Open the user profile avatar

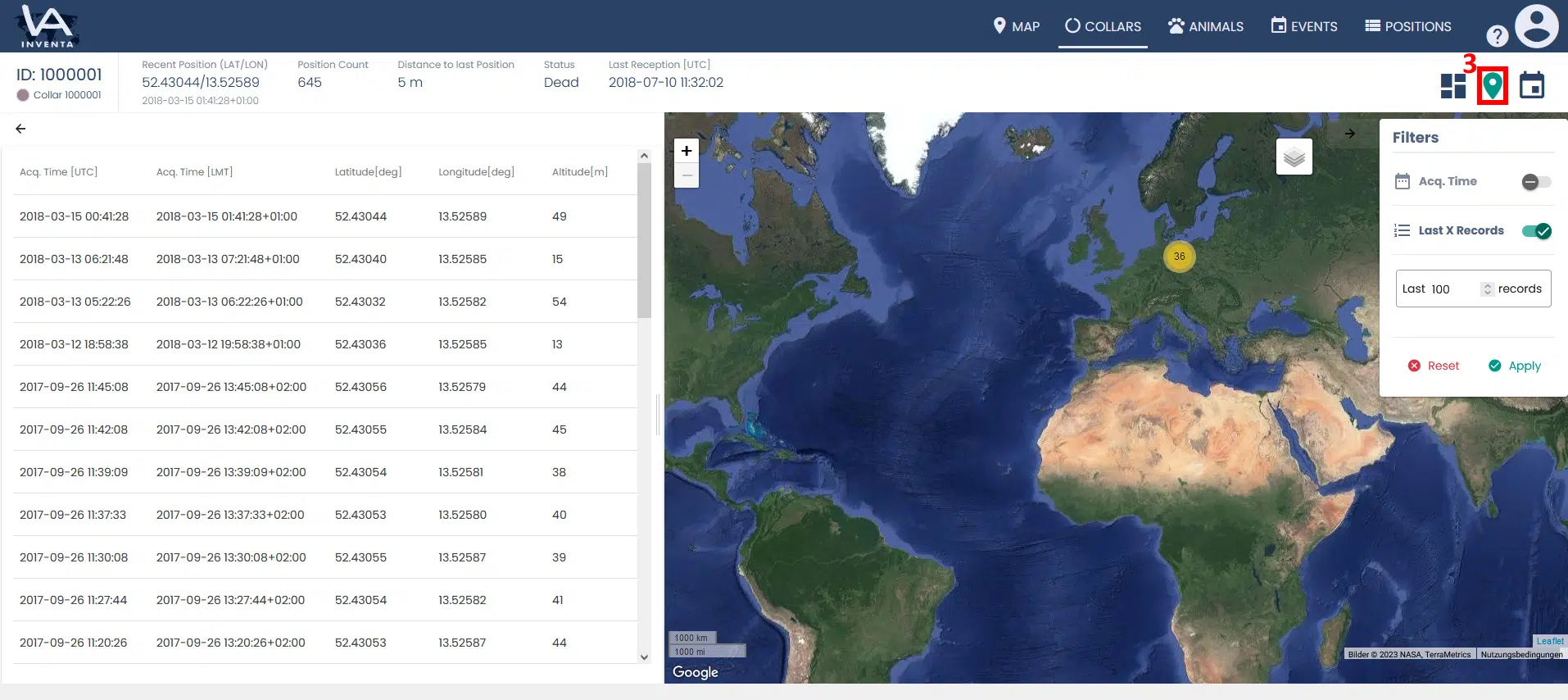(x=1536, y=26)
